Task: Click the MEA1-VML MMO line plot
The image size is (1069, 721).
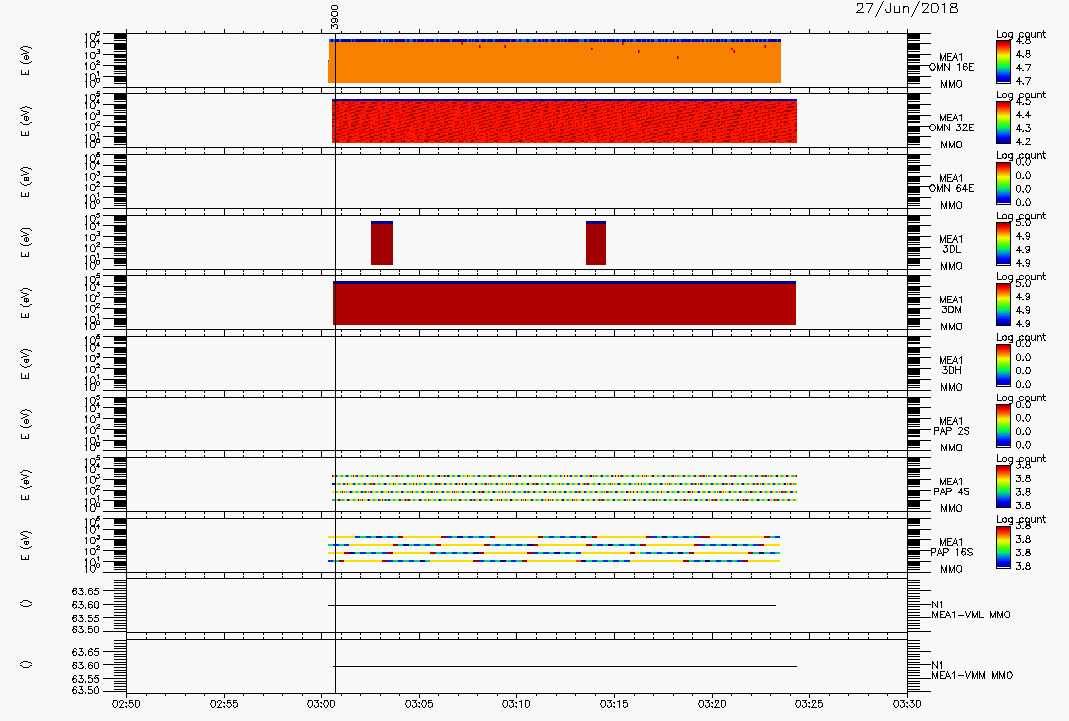Action: pyautogui.click(x=551, y=605)
